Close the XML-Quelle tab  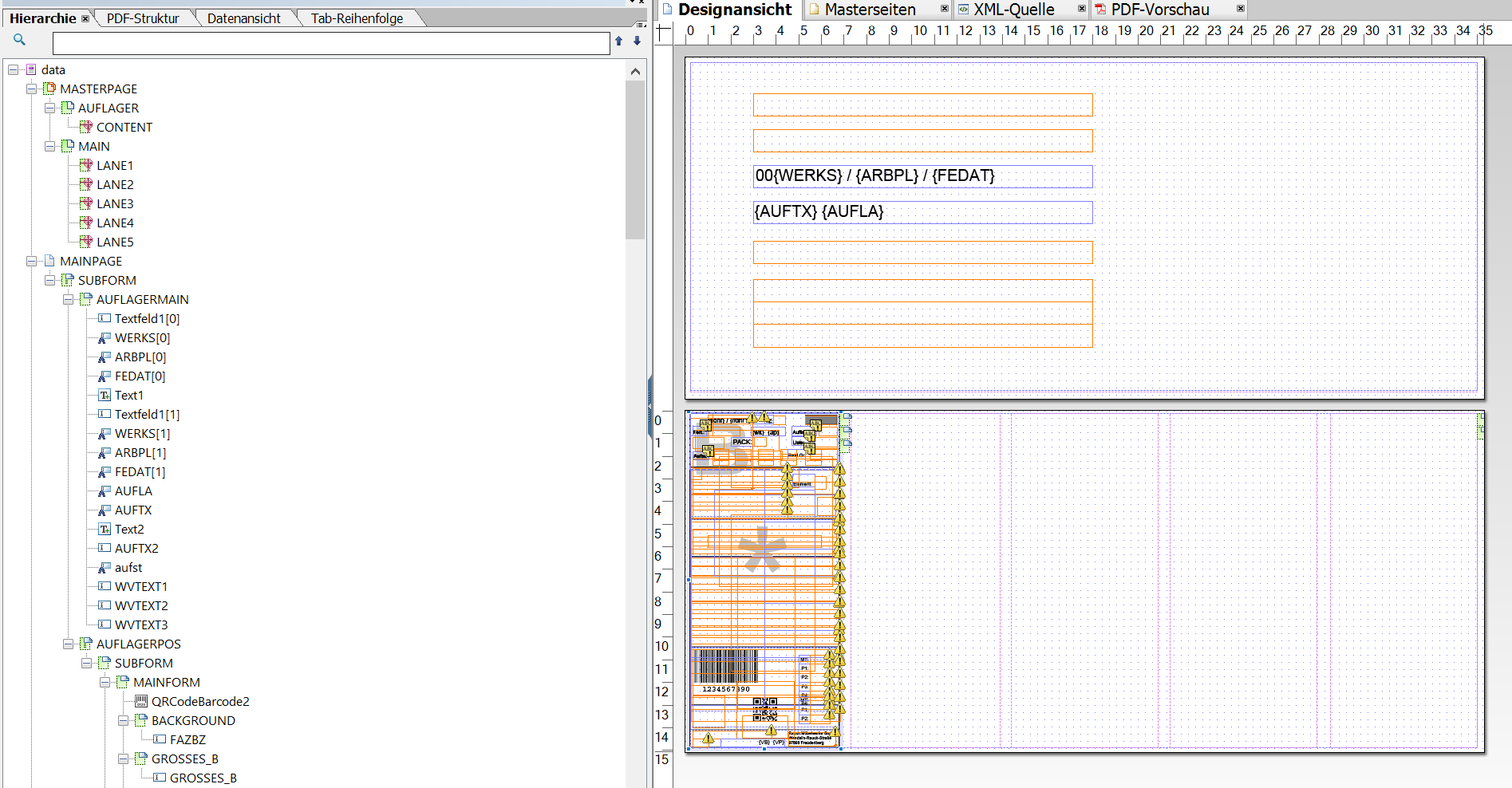pyautogui.click(x=1082, y=8)
